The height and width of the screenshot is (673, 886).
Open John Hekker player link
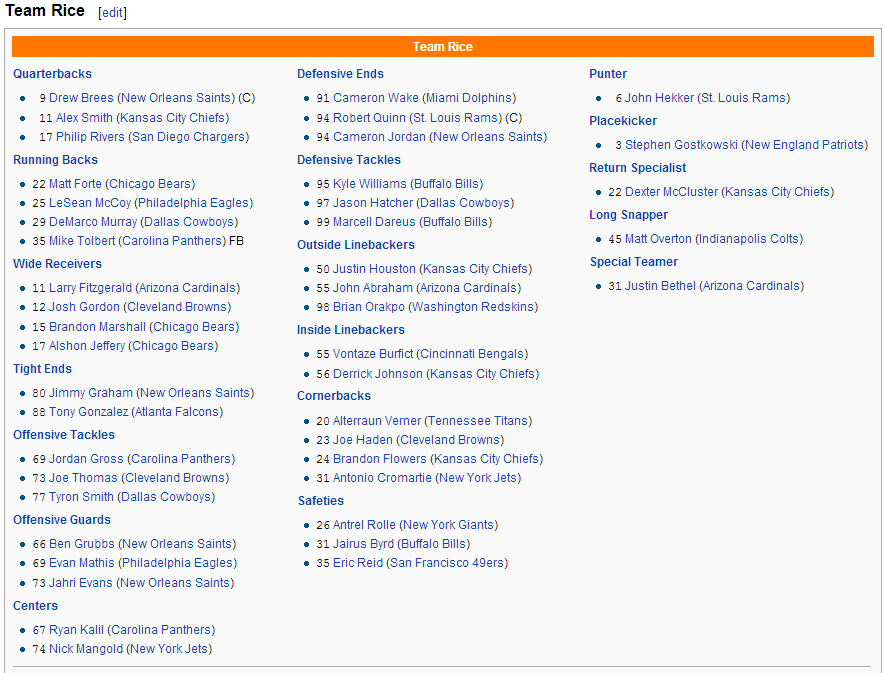(659, 98)
